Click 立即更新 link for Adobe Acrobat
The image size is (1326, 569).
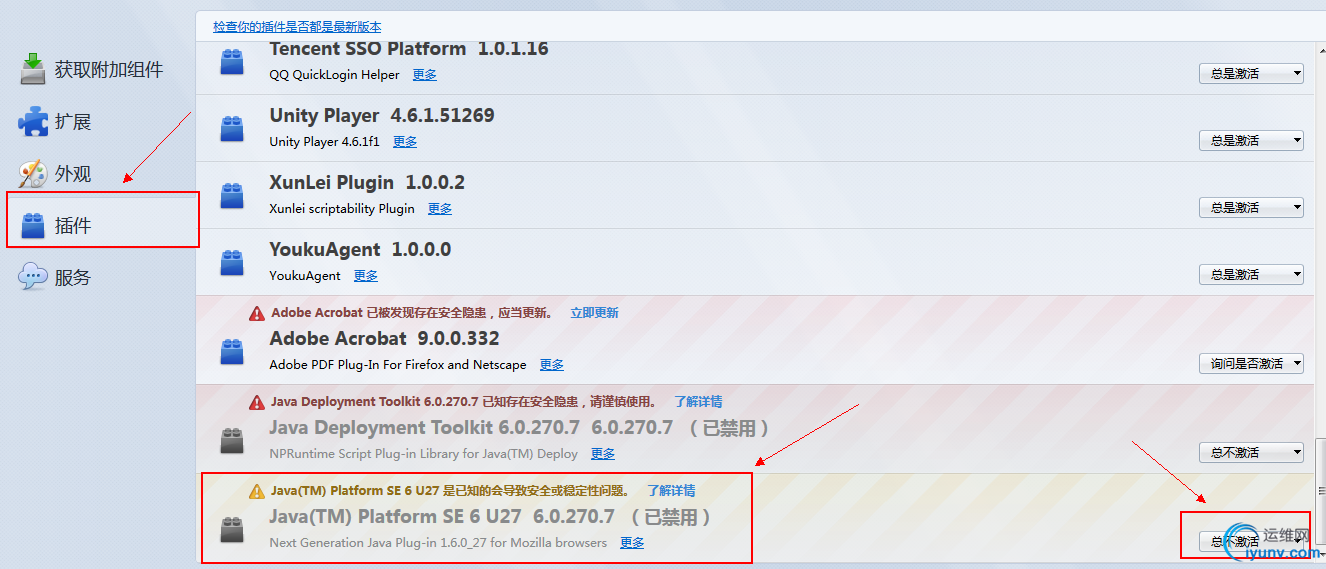594,313
